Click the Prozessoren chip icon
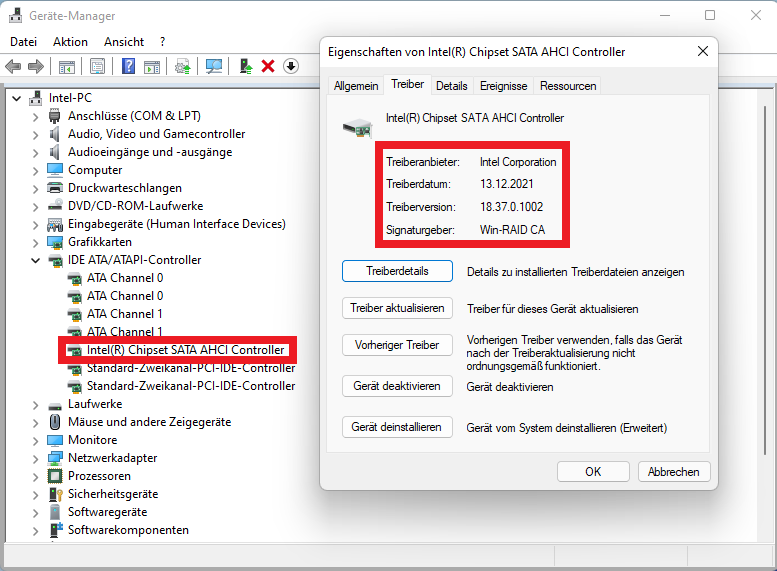The height and width of the screenshot is (571, 777). pos(55,476)
